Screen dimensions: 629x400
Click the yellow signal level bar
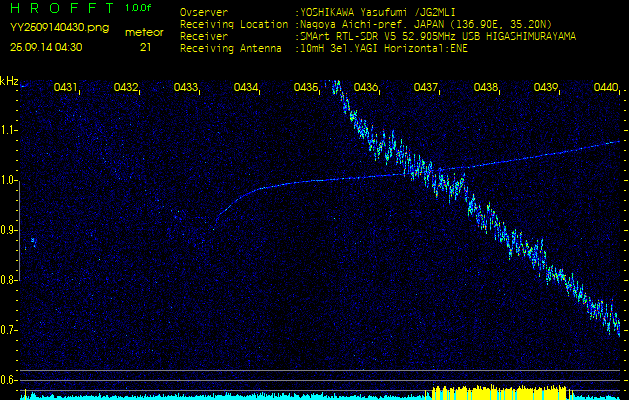[500, 391]
